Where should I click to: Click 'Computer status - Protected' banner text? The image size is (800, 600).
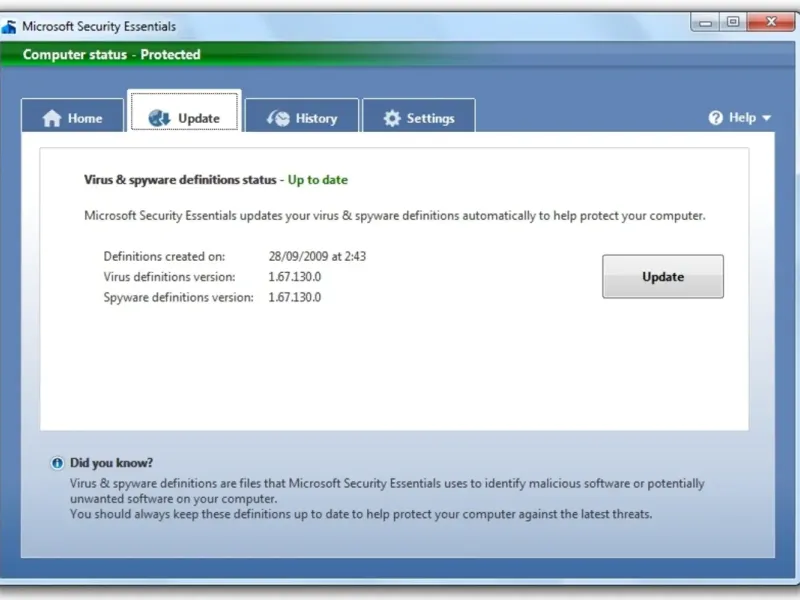coord(112,55)
